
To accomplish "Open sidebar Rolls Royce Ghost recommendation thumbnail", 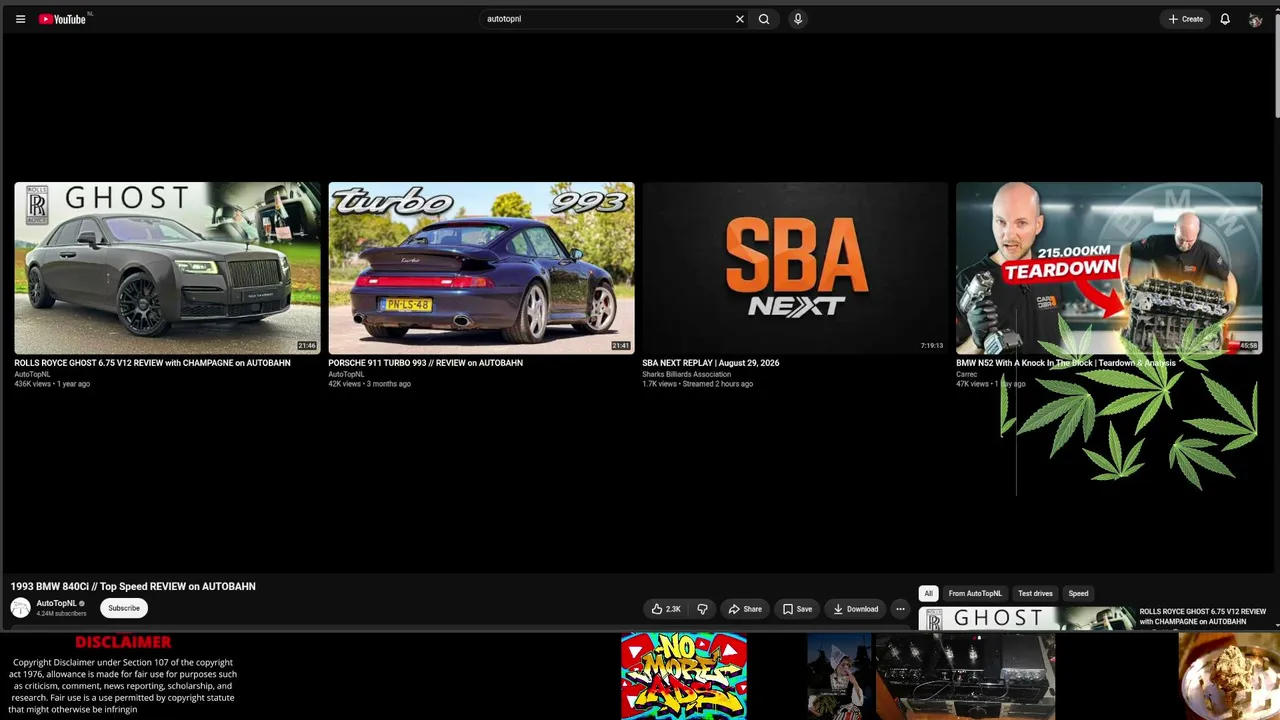I will tap(1025, 618).
